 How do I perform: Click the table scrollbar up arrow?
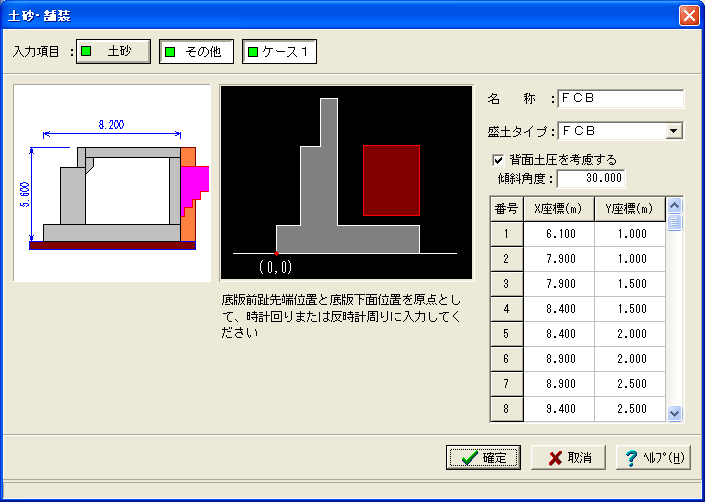point(675,206)
